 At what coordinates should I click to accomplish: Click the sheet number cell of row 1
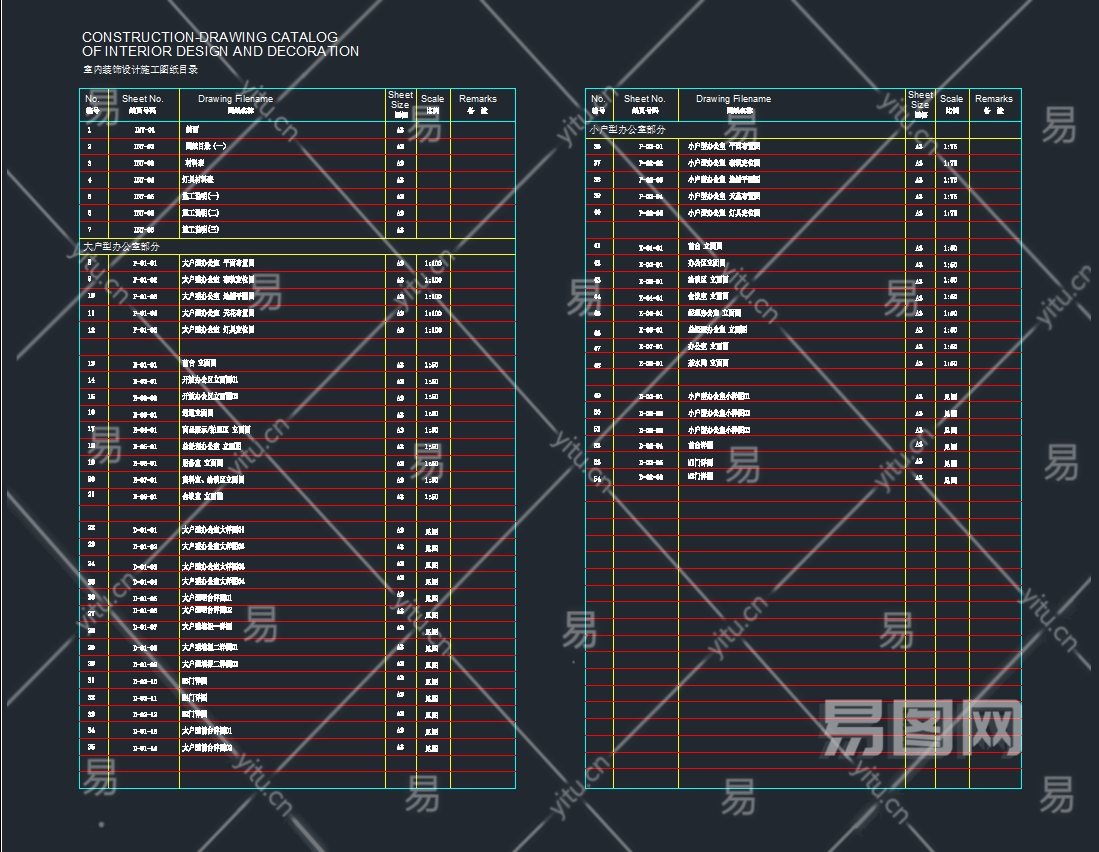point(144,130)
